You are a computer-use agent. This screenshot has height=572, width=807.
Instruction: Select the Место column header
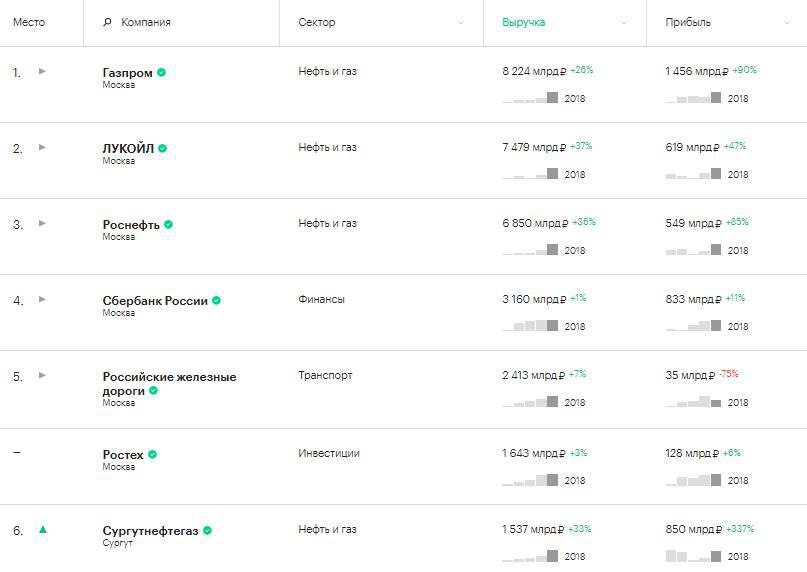29,22
